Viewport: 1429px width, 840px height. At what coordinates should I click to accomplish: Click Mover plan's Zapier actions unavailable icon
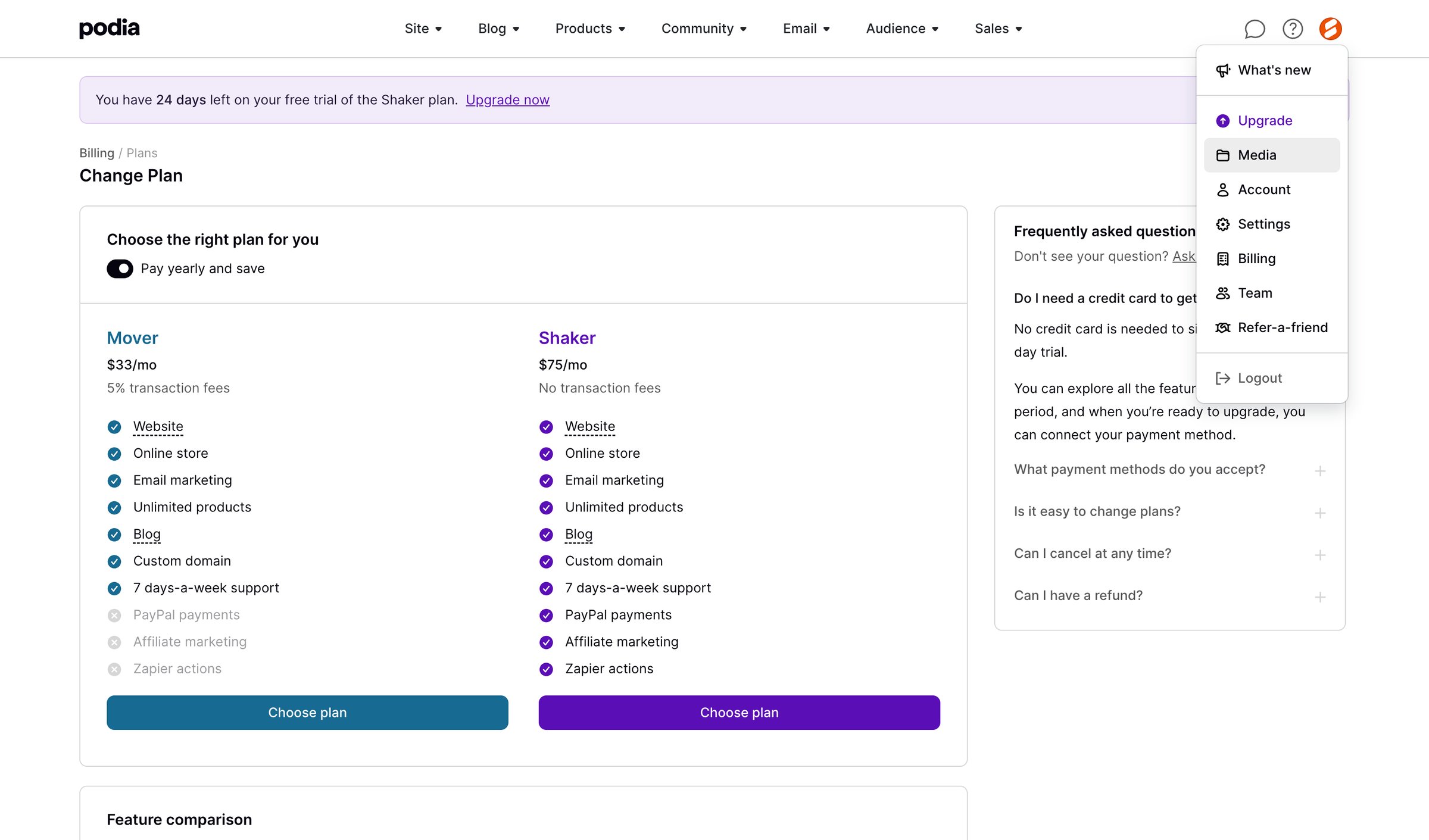pos(114,669)
